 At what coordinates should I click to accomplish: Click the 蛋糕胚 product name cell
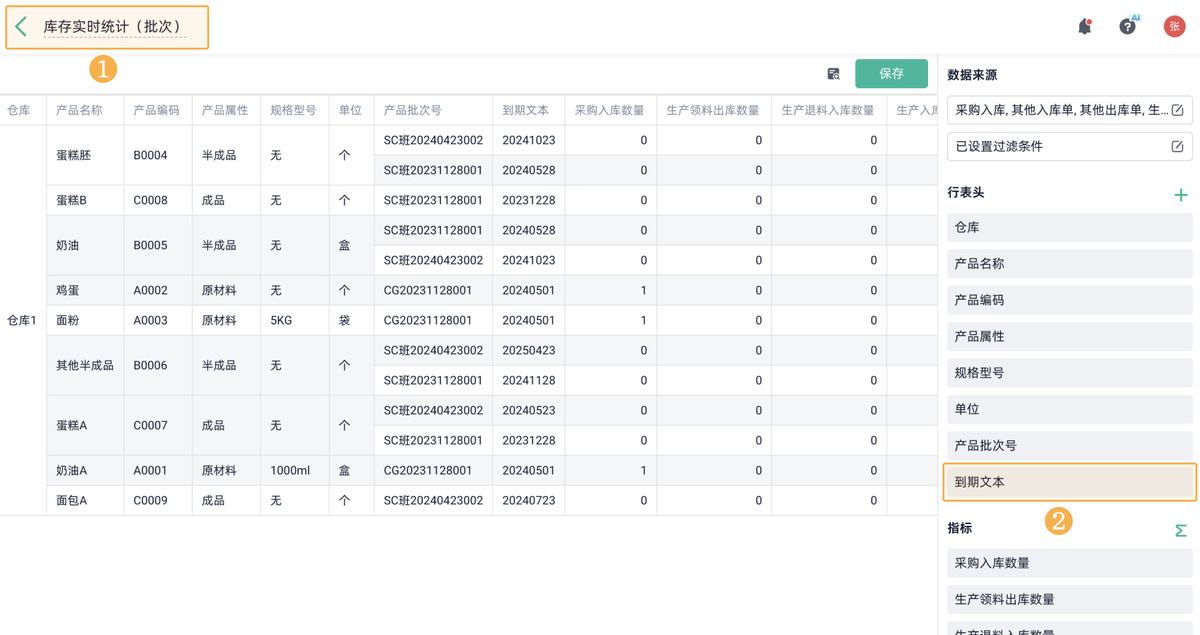tap(73, 155)
